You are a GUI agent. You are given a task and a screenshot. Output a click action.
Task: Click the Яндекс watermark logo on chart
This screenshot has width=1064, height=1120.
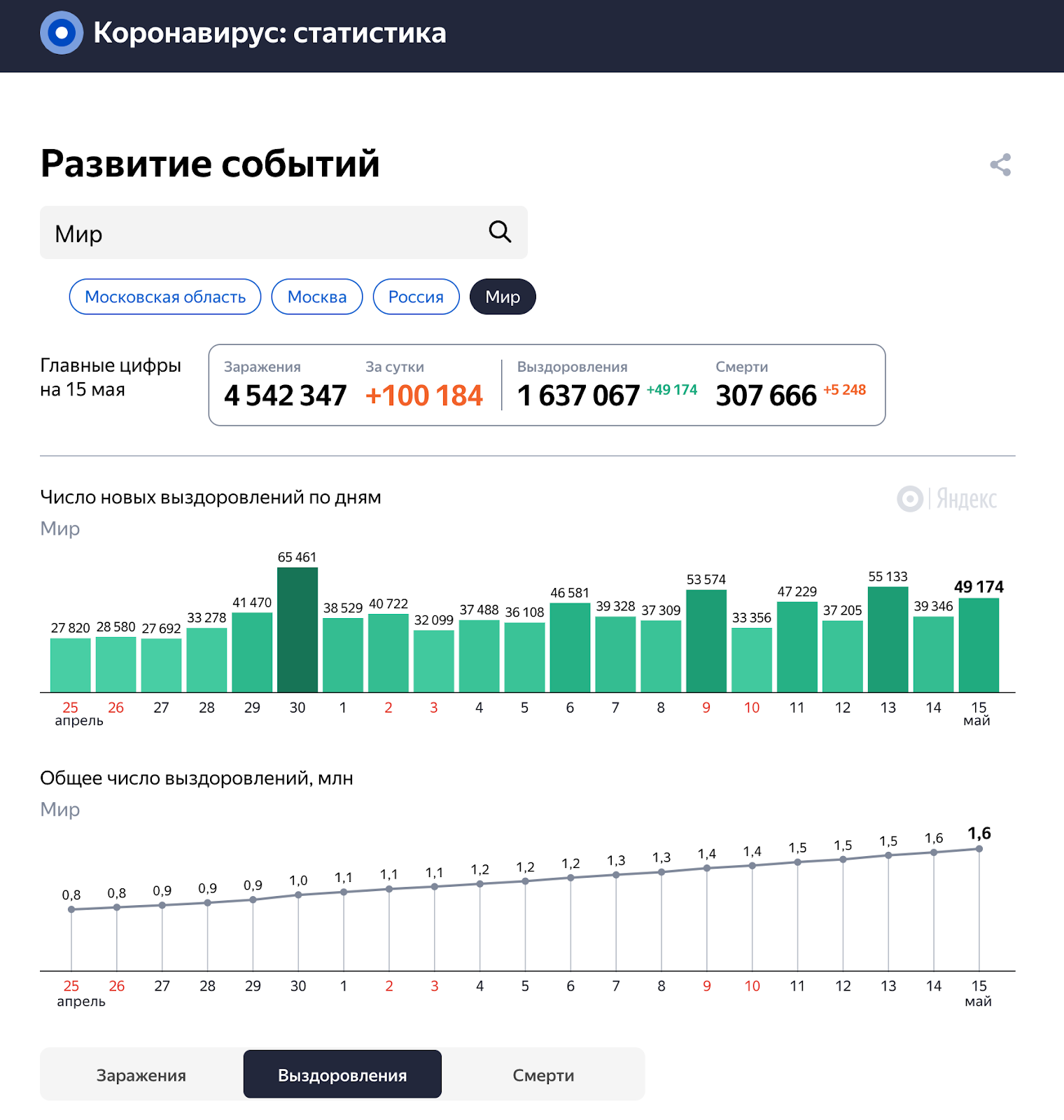click(947, 498)
